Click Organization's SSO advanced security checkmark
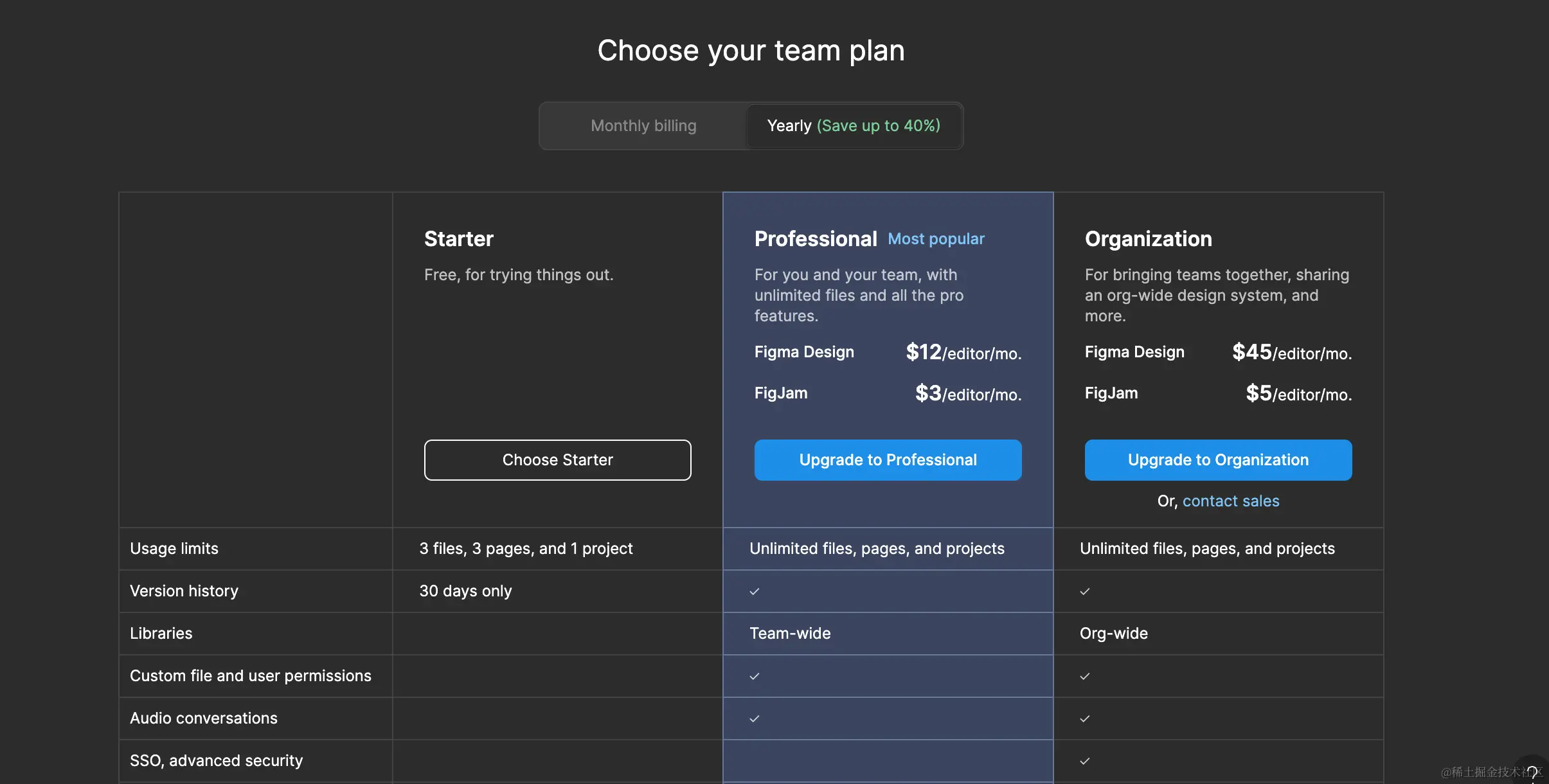Viewport: 1549px width, 784px height. tap(1085, 761)
